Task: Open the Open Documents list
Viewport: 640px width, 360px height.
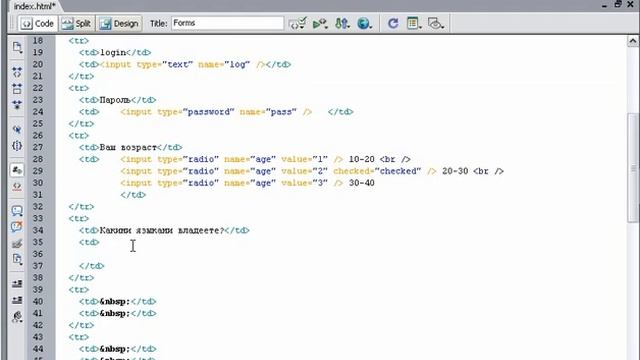Action: (x=17, y=48)
